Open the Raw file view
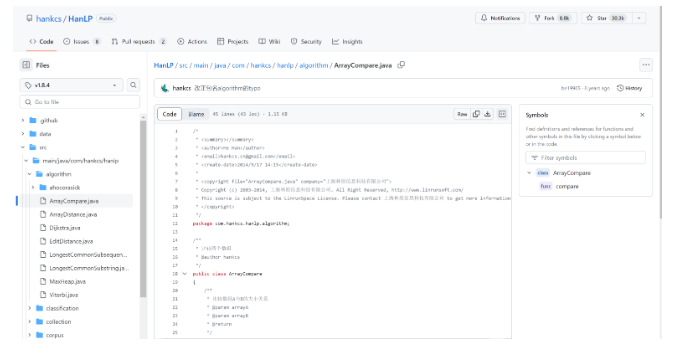This screenshot has height=360, width=673. [462, 114]
